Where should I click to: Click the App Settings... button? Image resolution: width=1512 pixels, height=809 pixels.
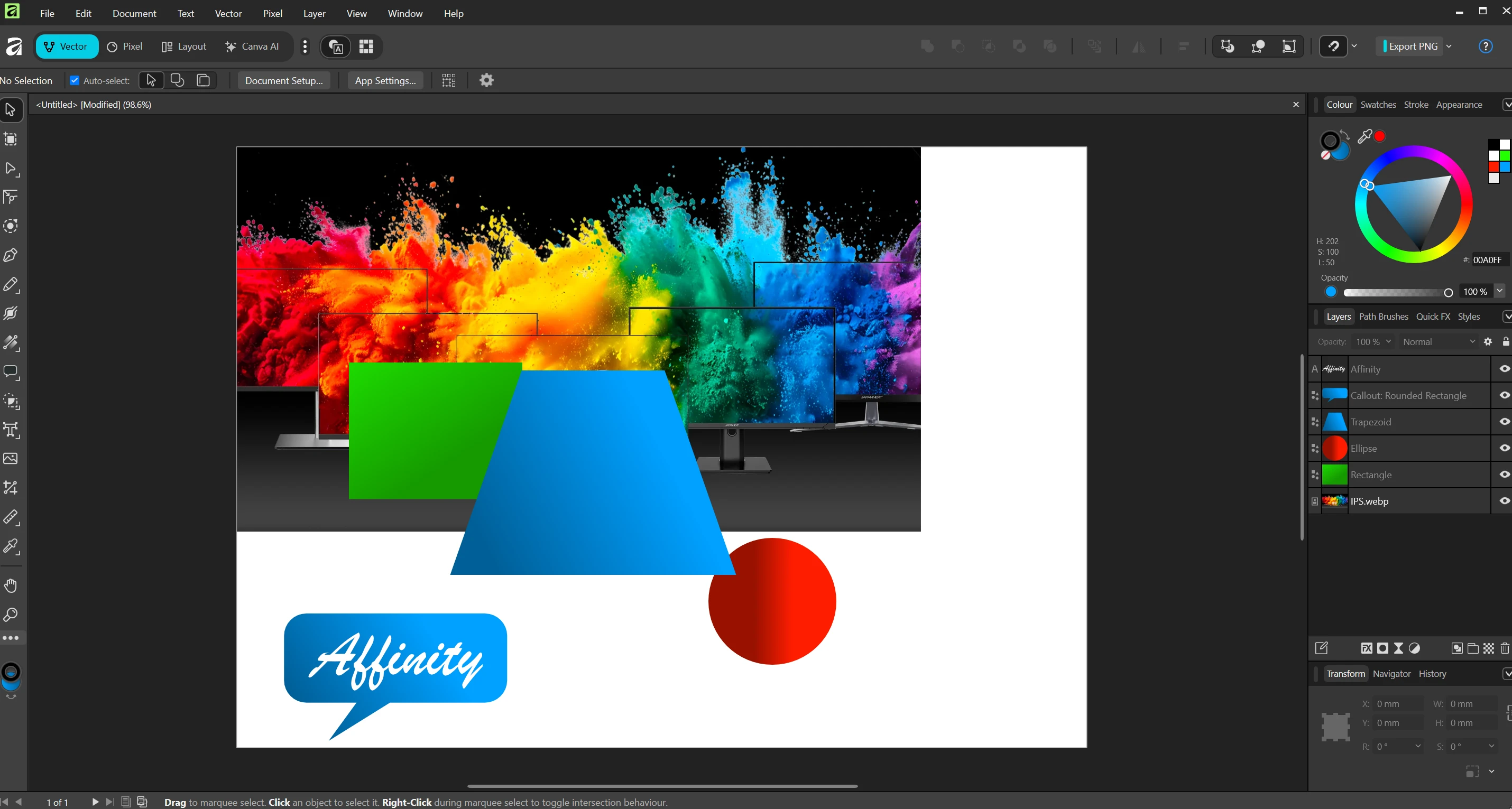click(385, 80)
